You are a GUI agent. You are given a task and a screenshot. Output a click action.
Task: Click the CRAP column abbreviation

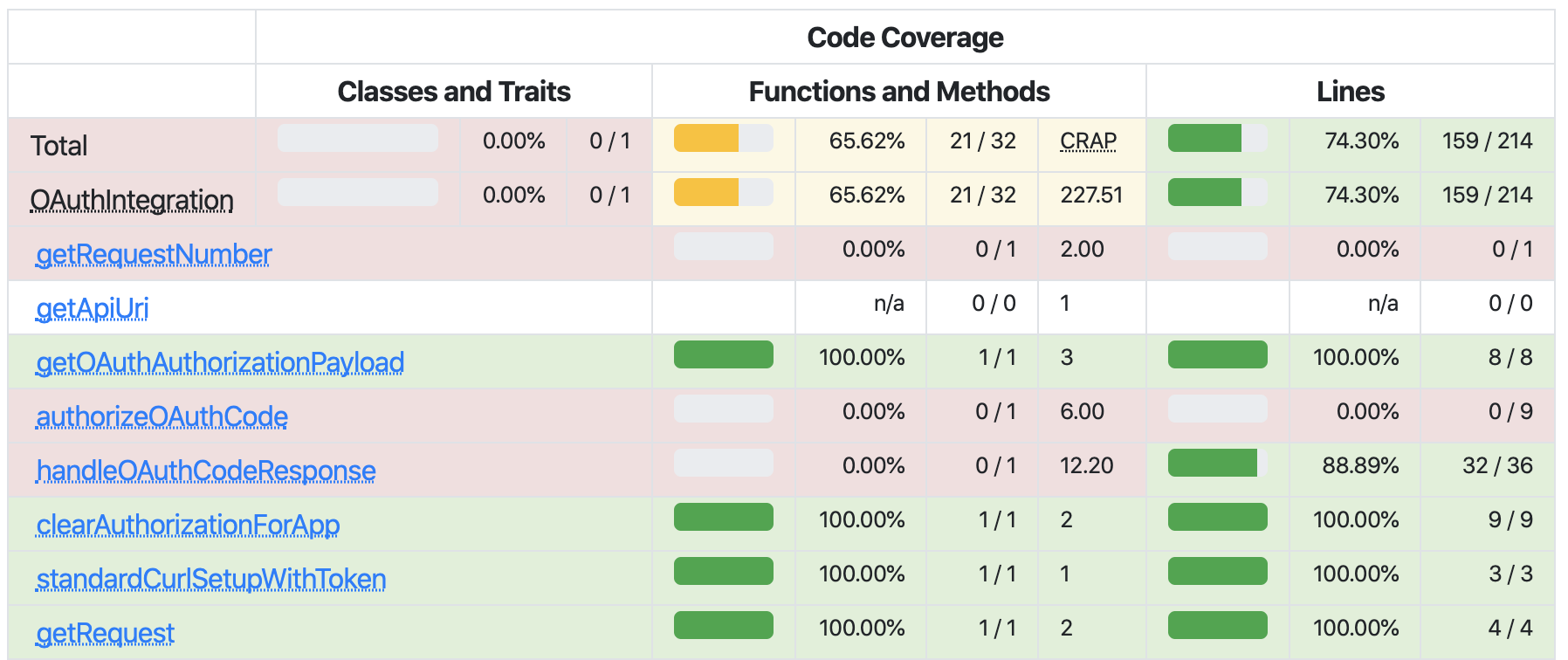click(1089, 141)
